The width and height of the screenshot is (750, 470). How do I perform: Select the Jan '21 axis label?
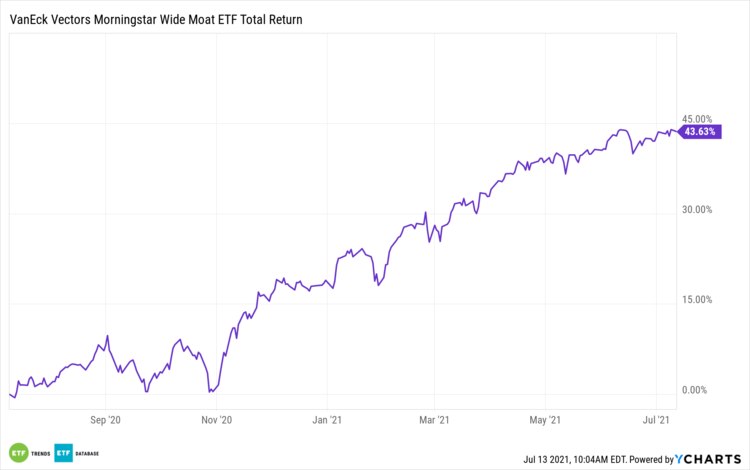coord(329,421)
